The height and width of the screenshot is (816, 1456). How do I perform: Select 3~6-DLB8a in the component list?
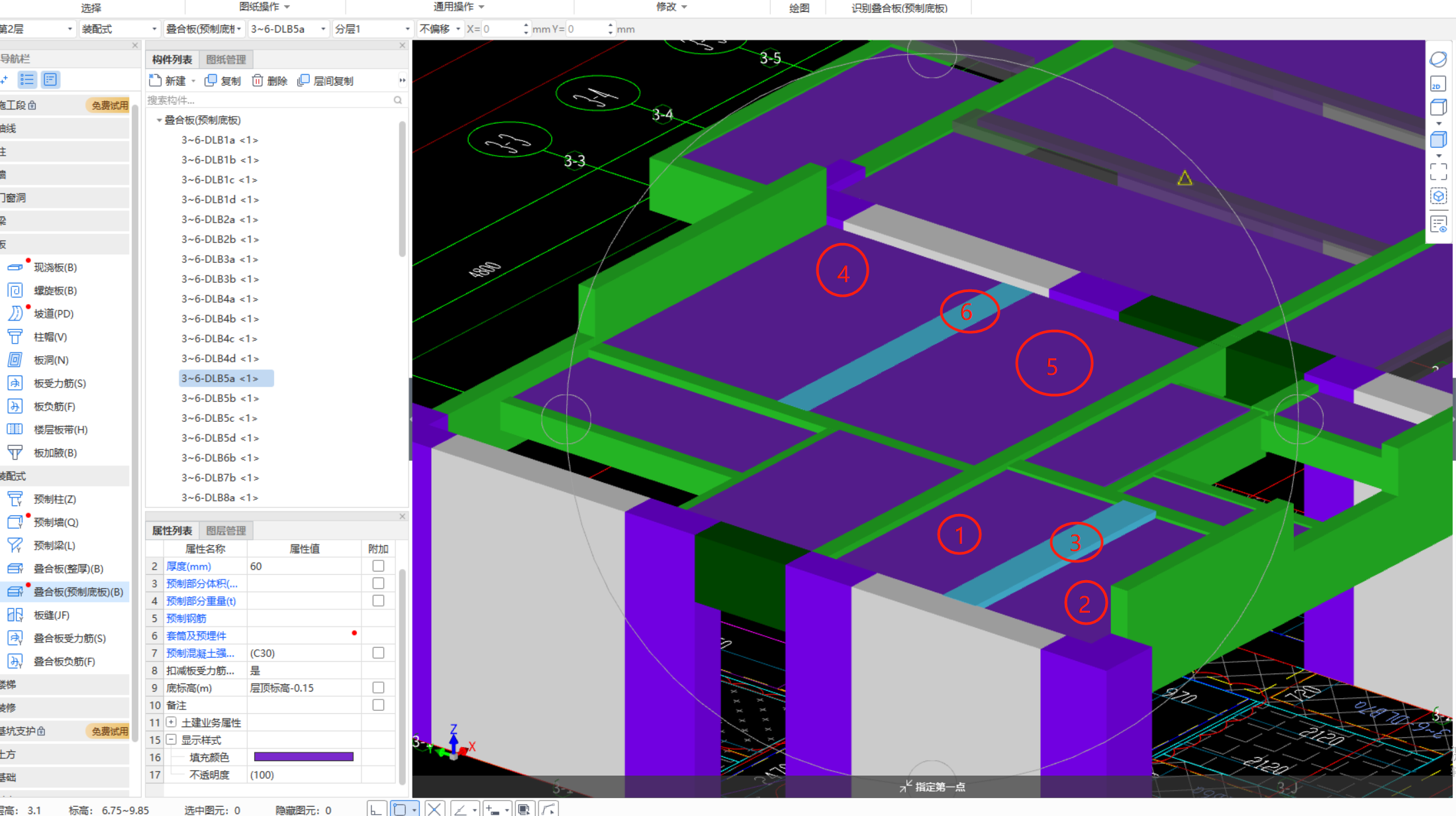click(220, 497)
